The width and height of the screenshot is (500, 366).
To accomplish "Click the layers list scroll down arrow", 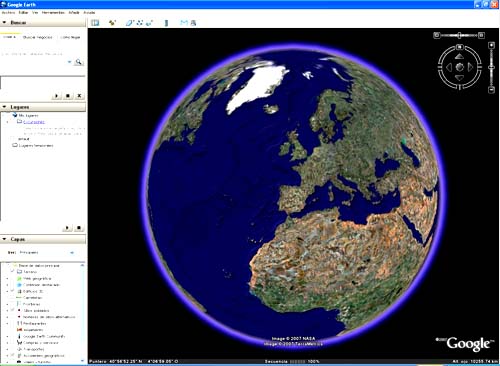I will coord(82,360).
